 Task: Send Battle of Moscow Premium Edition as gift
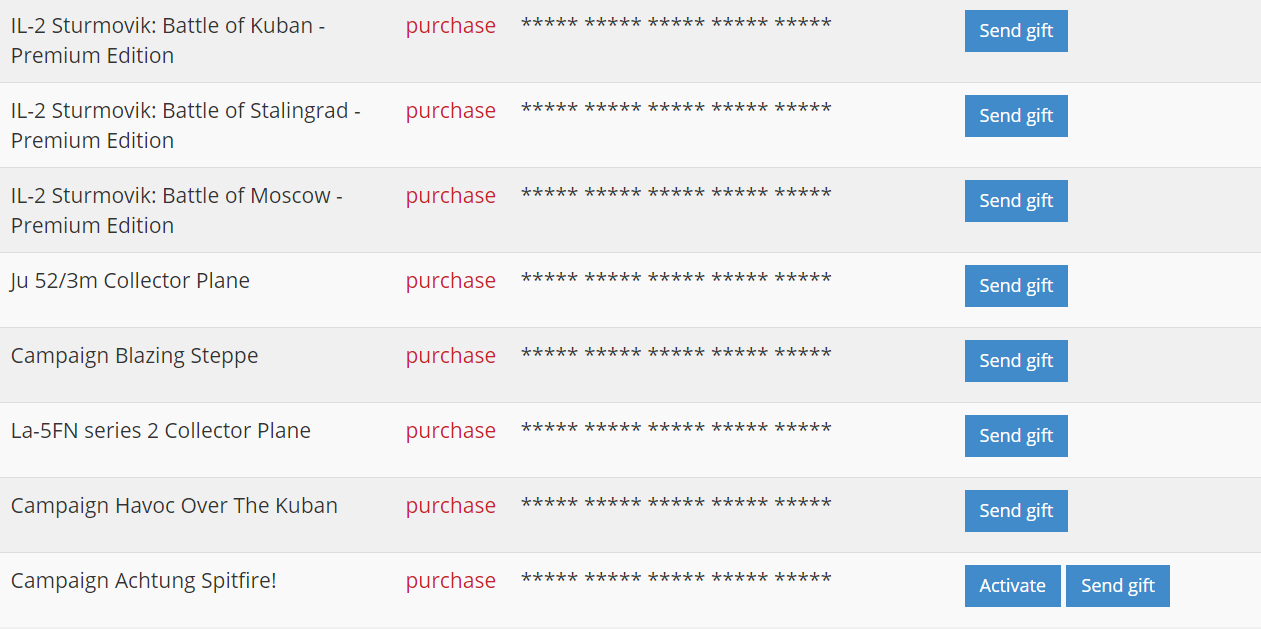1016,201
